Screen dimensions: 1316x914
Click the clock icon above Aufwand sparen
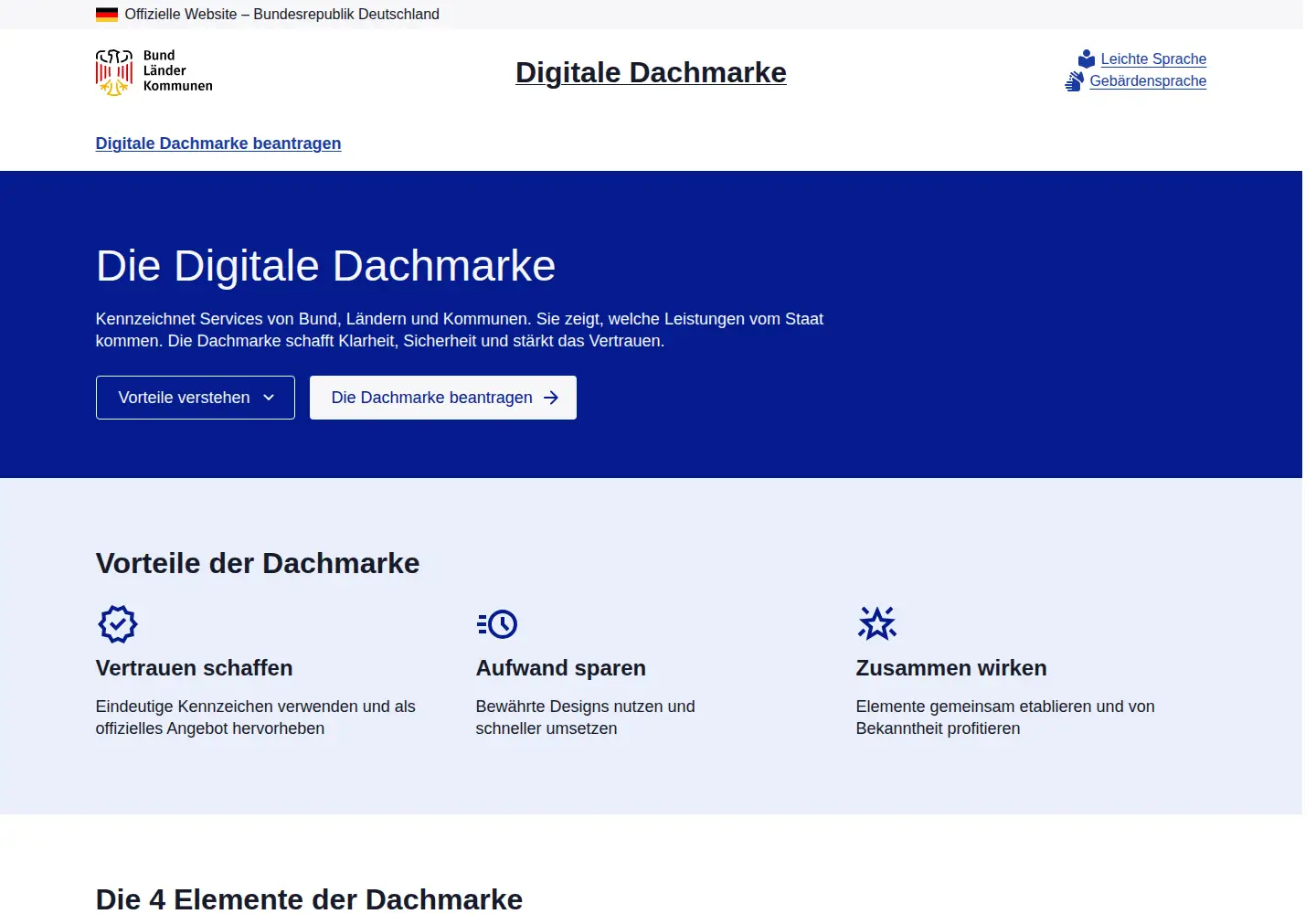[x=497, y=624]
